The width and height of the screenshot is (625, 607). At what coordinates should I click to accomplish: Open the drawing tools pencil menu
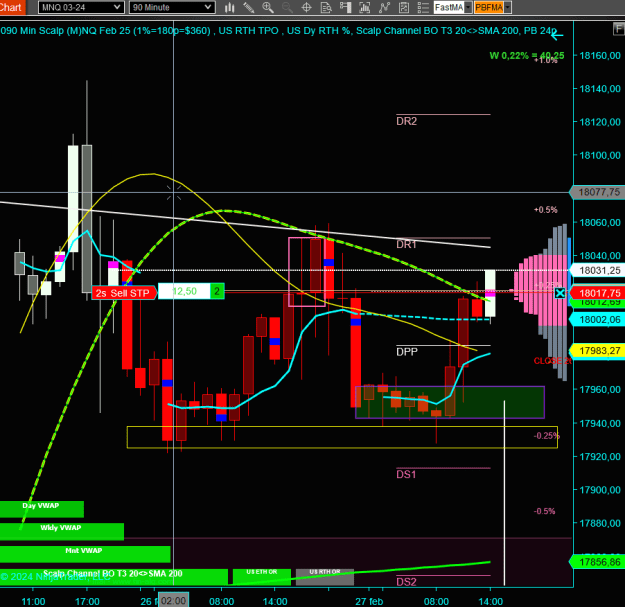(249, 7)
